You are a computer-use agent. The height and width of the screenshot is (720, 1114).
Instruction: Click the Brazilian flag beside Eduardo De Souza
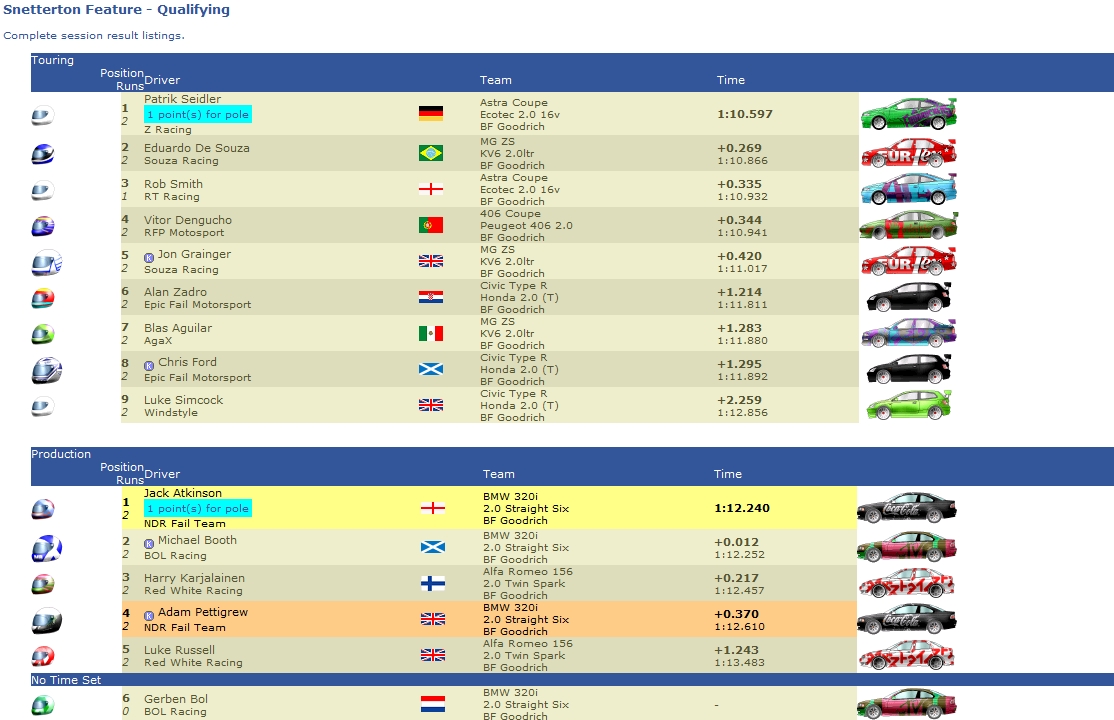pyautogui.click(x=431, y=153)
